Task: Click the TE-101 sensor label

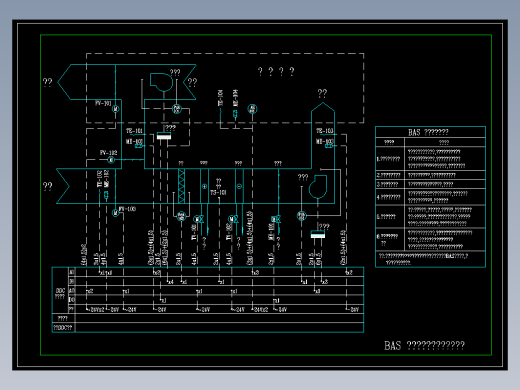Action: pos(134,131)
